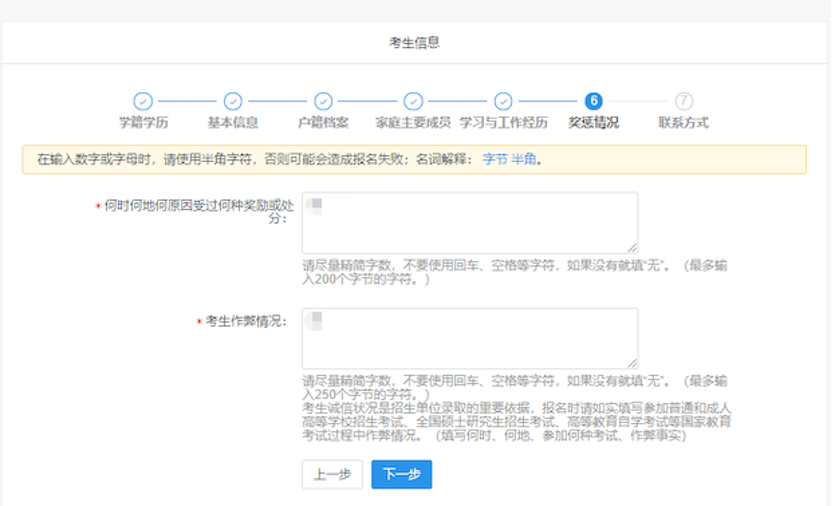Focus the 何种奖励或处分 text area
Viewport: 832px width, 506px height.
point(470,223)
